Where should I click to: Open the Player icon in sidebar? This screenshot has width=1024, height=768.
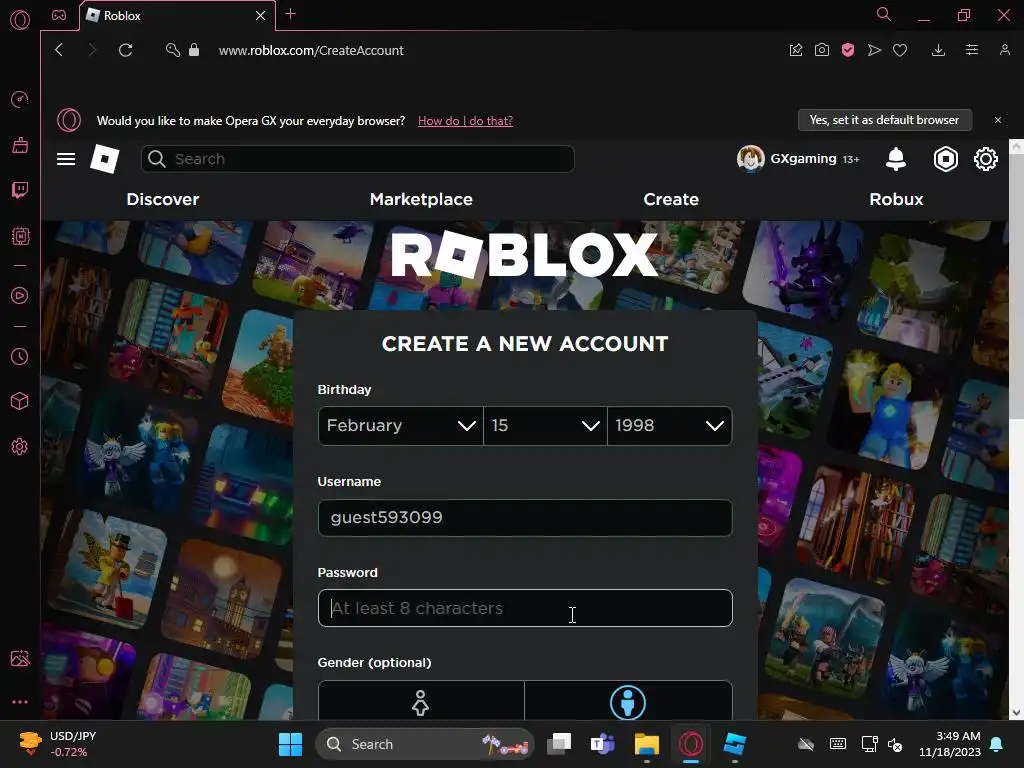tap(20, 296)
